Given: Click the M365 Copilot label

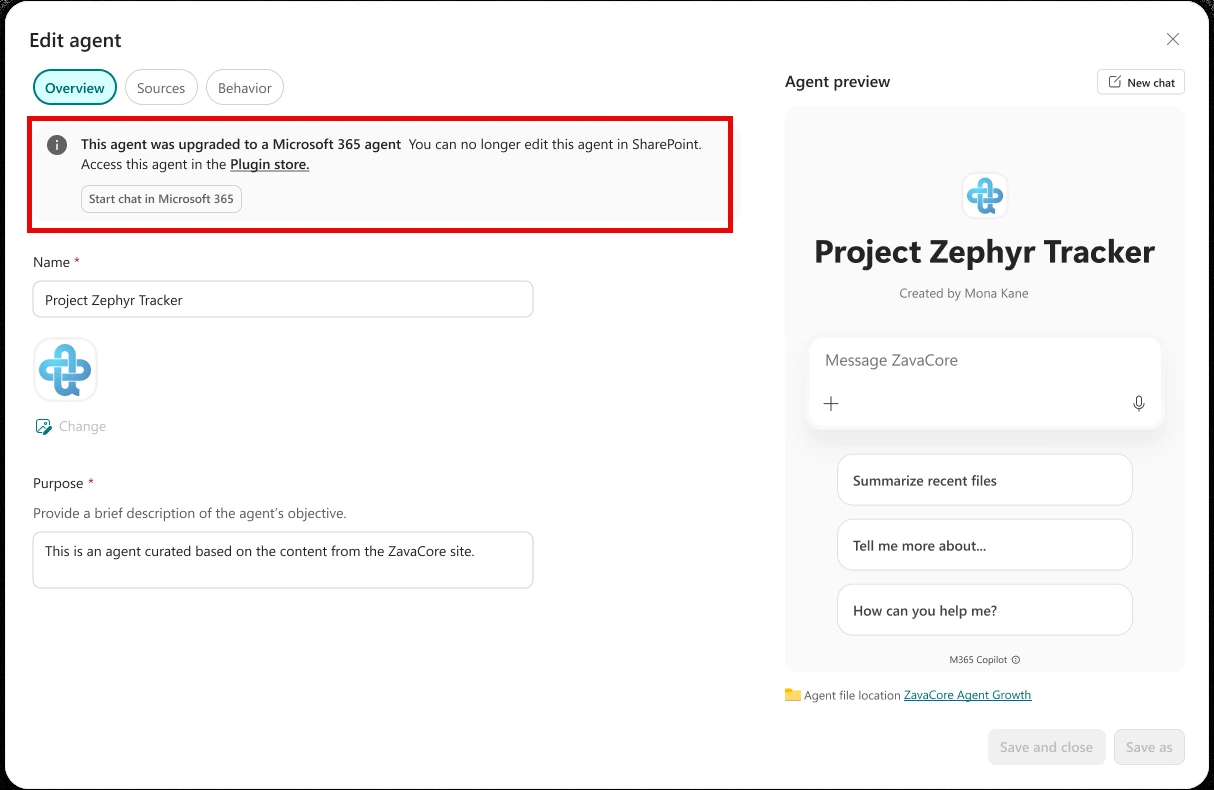Looking at the screenshot, I should (x=978, y=660).
